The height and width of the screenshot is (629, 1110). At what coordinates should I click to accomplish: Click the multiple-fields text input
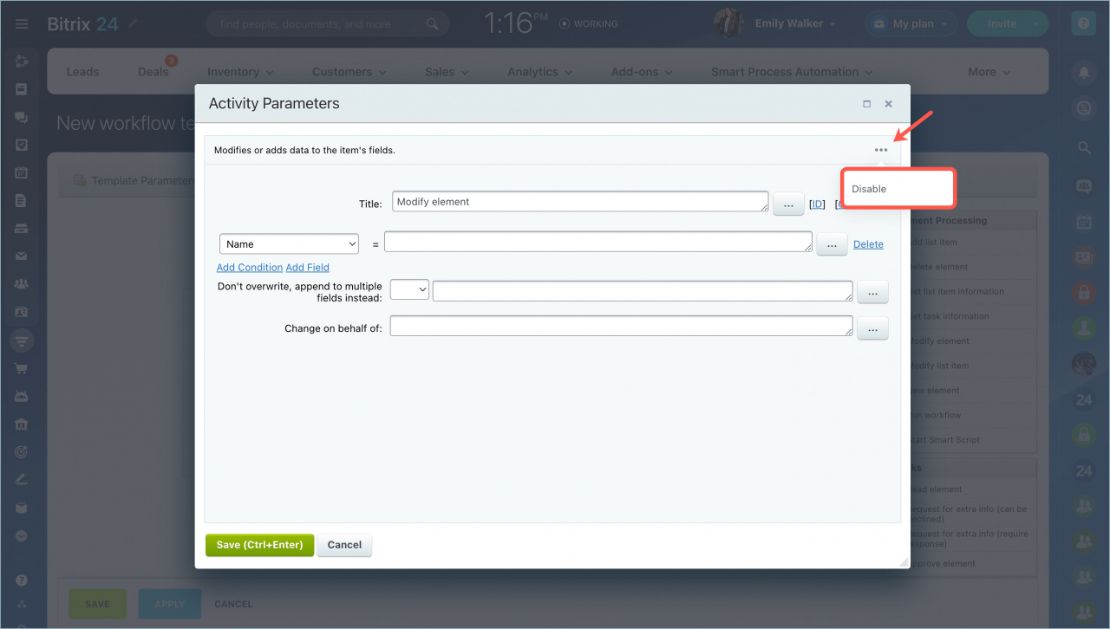643,291
